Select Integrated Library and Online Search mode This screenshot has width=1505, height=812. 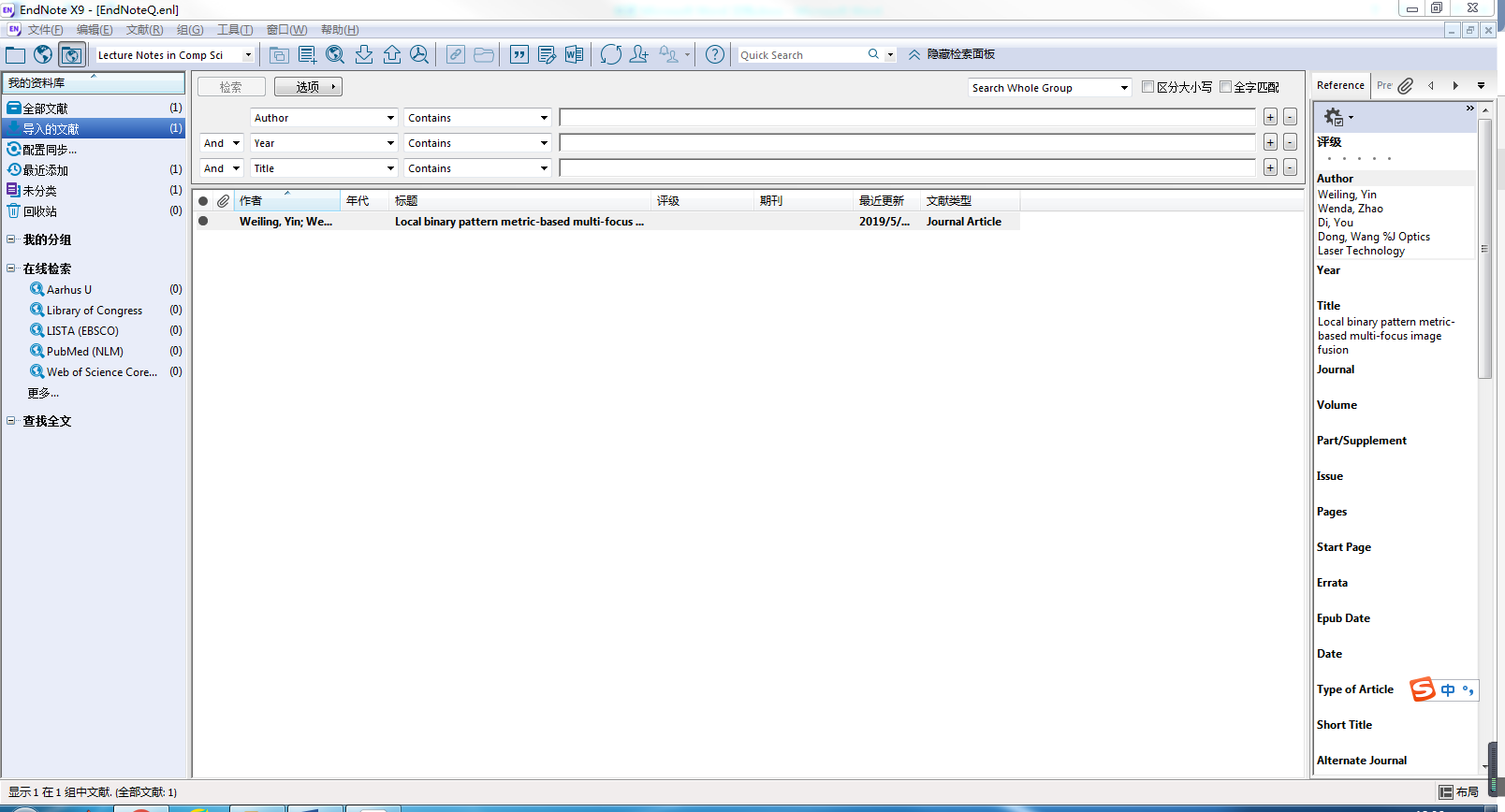click(71, 55)
